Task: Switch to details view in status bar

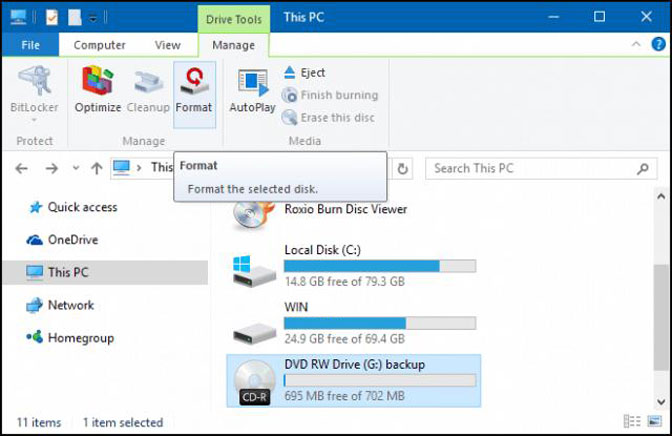Action: (x=632, y=421)
